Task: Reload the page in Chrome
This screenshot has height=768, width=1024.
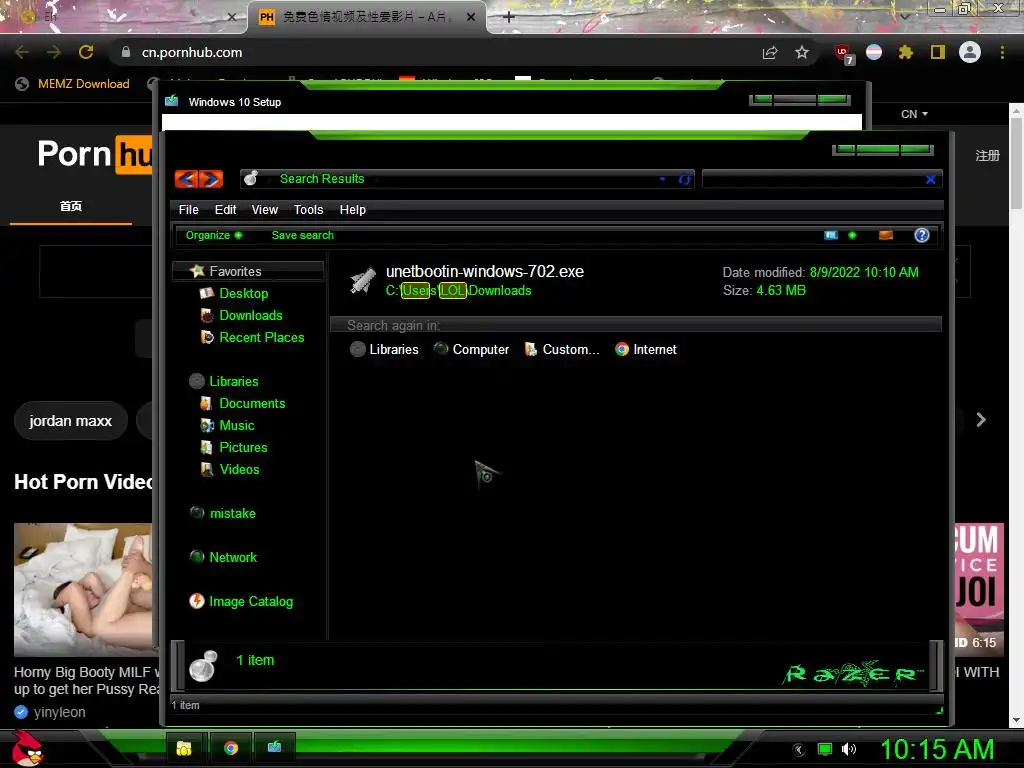Action: 86,52
